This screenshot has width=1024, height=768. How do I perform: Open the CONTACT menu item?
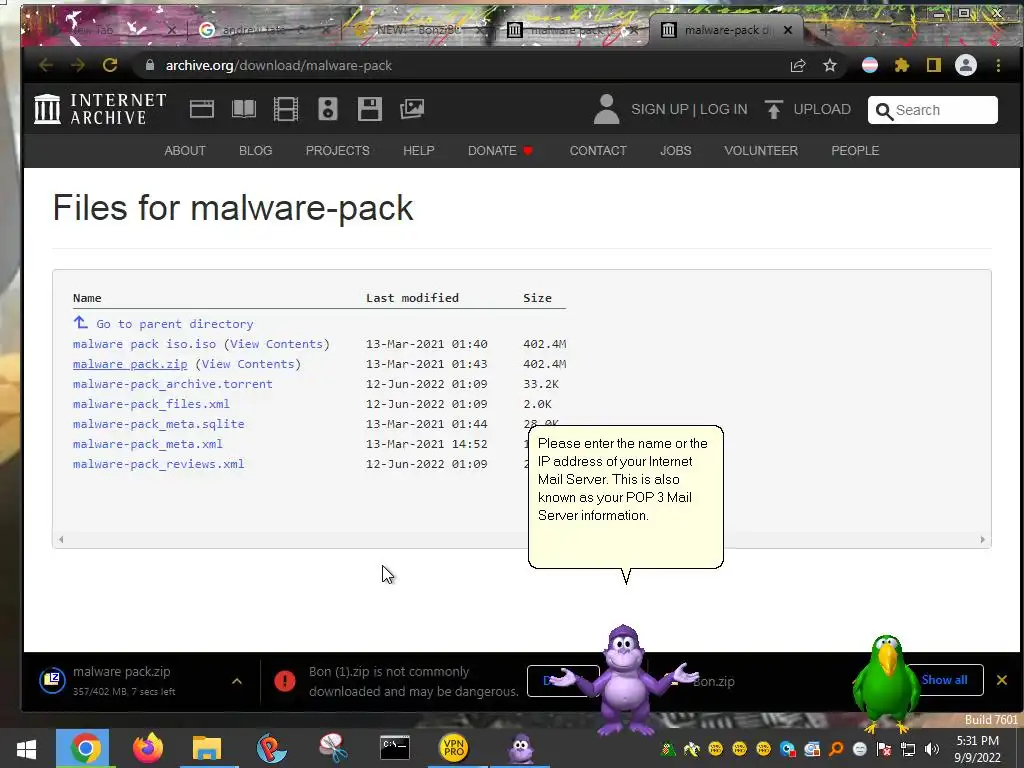tap(598, 150)
